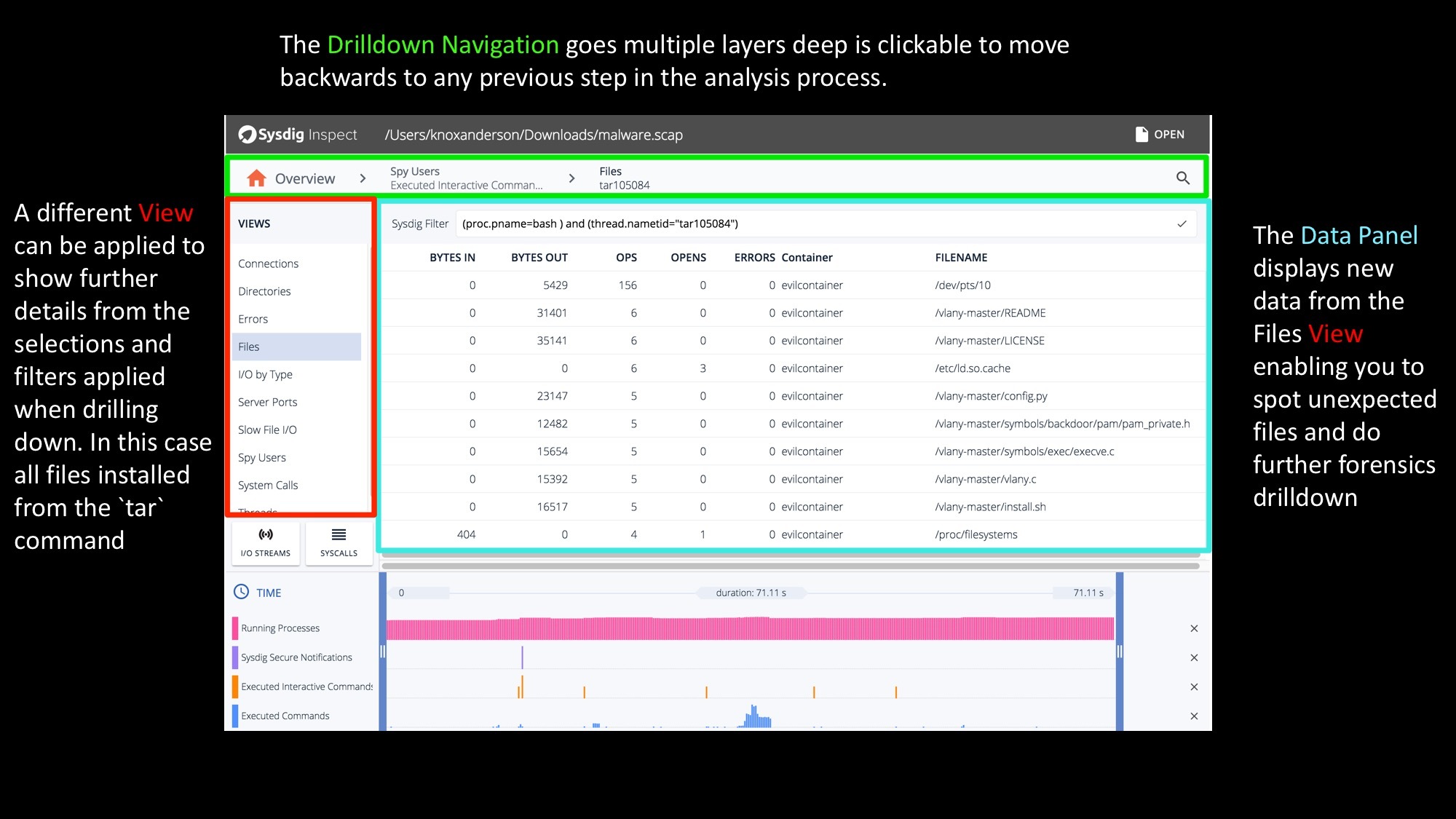Select the I/O by Type view
Viewport: 1456px width, 819px height.
point(296,374)
